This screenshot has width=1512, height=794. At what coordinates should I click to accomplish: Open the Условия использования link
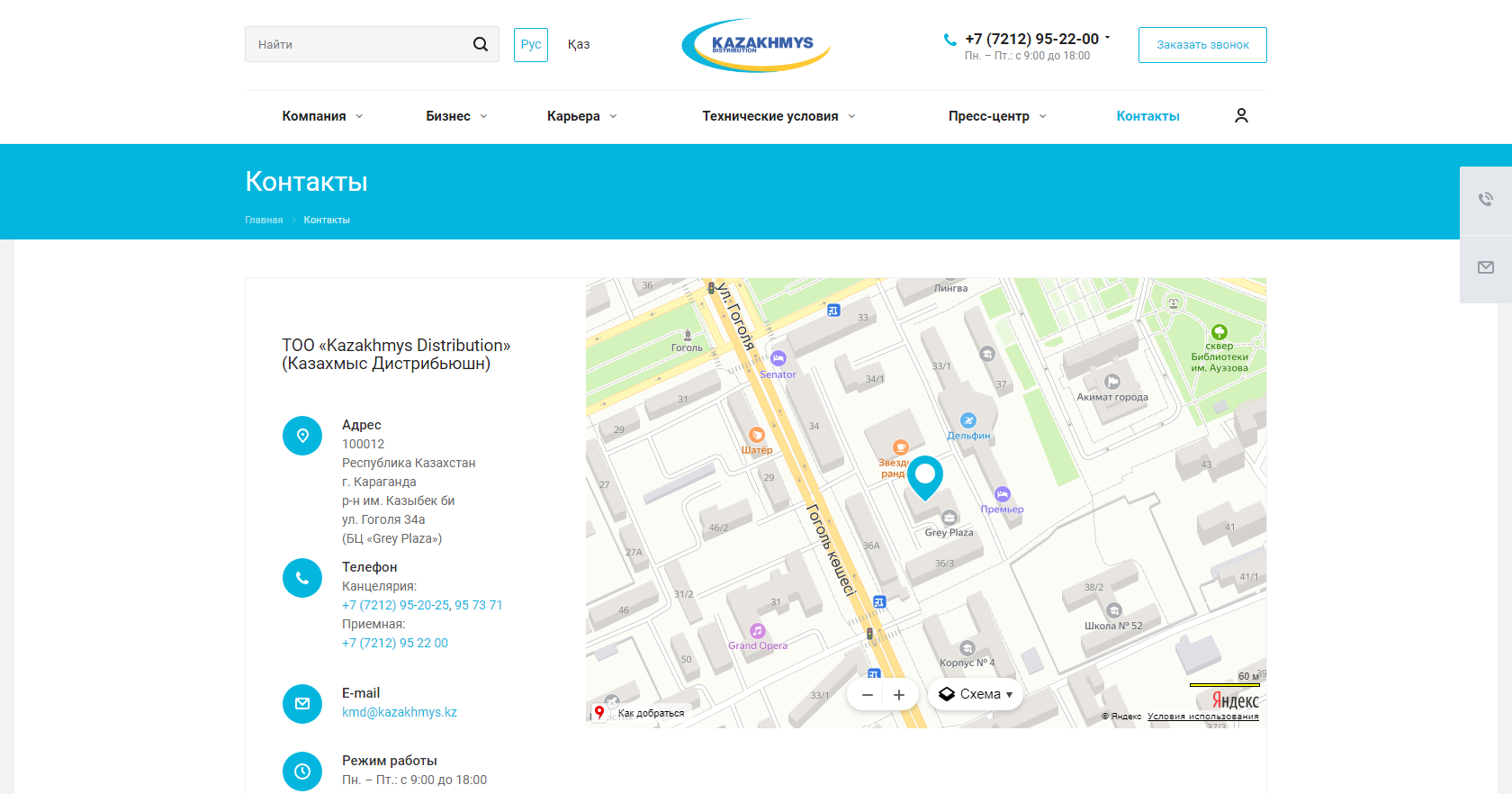pyautogui.click(x=1203, y=717)
